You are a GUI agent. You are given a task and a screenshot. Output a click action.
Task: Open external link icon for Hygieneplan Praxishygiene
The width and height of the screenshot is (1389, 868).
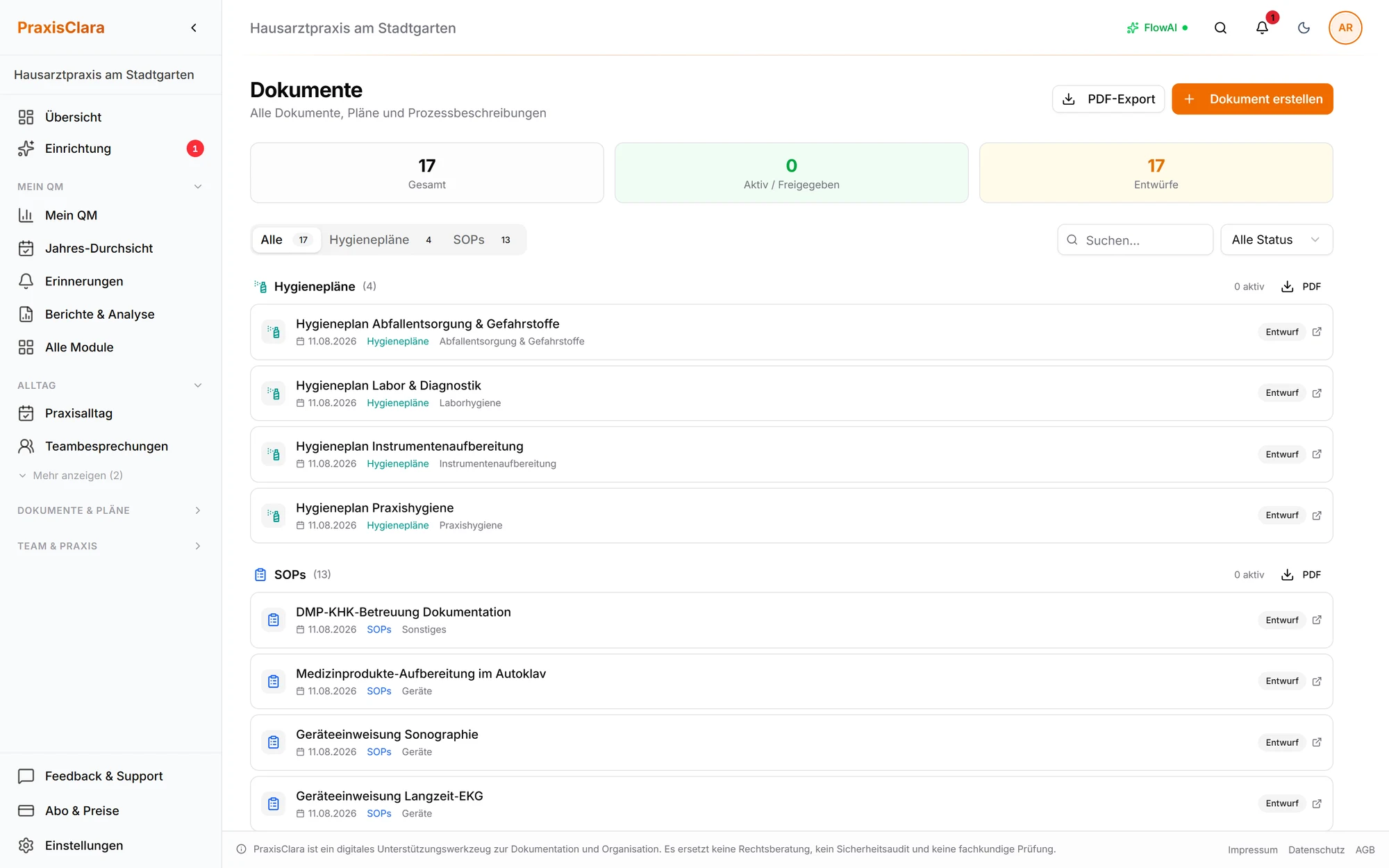pyautogui.click(x=1317, y=515)
